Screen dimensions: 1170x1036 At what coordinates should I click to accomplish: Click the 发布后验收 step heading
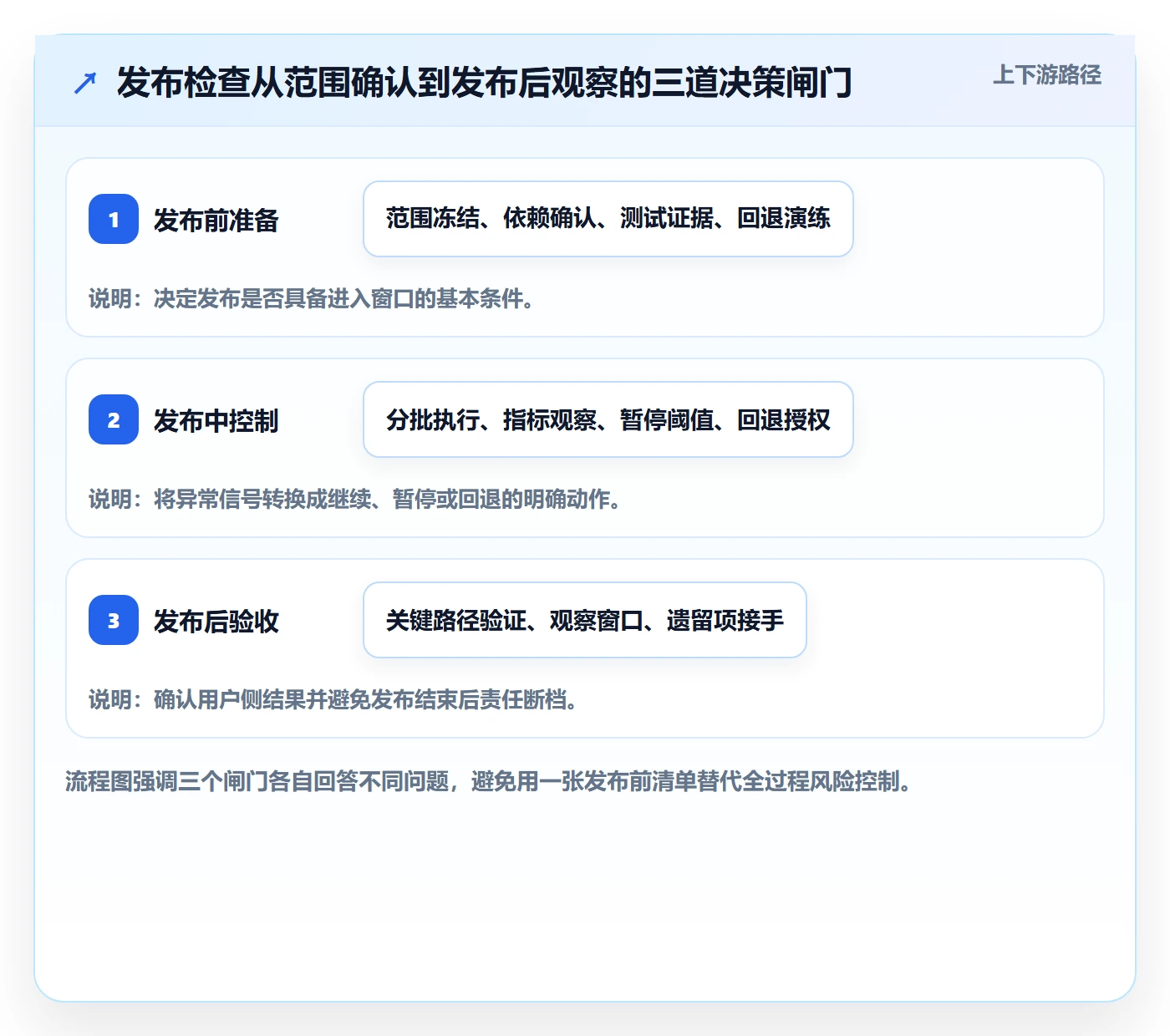216,621
